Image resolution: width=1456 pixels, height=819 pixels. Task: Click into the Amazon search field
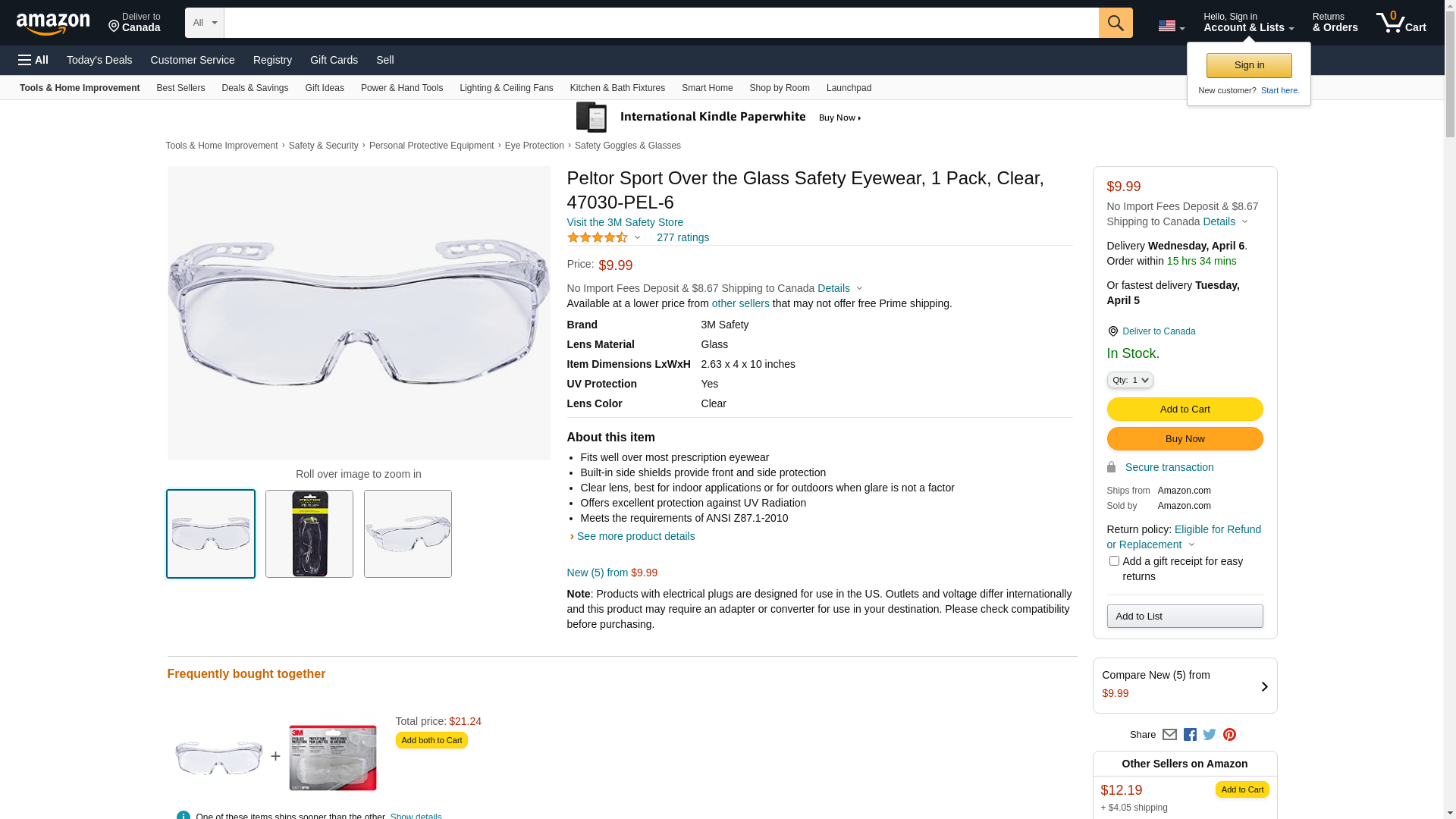(660, 23)
